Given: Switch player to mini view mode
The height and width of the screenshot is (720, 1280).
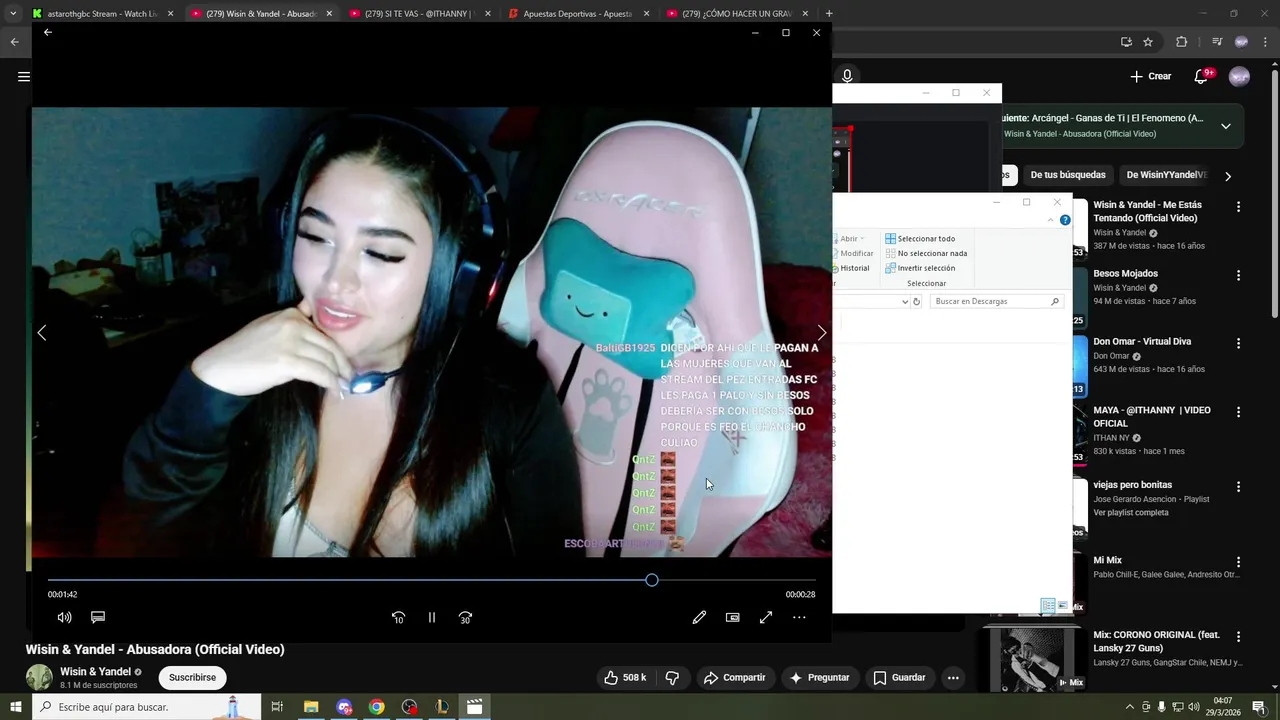Looking at the screenshot, I should pyautogui.click(x=732, y=618).
